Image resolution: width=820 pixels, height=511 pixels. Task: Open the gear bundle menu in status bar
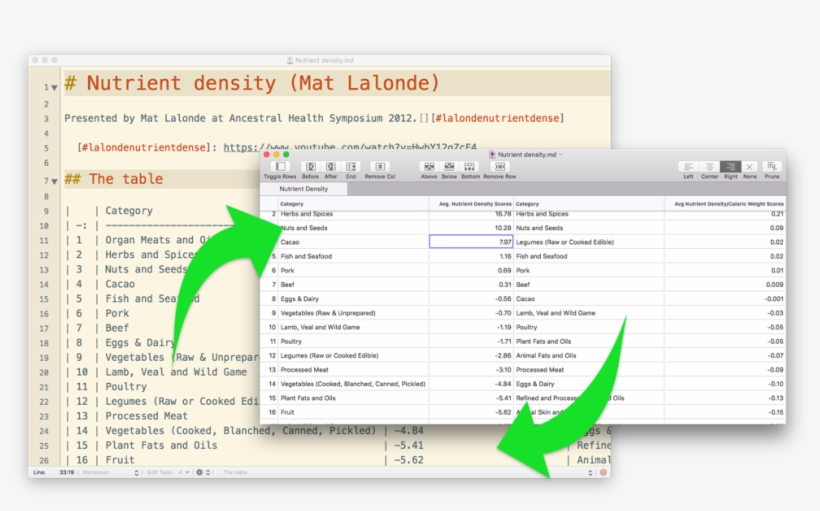[x=202, y=472]
